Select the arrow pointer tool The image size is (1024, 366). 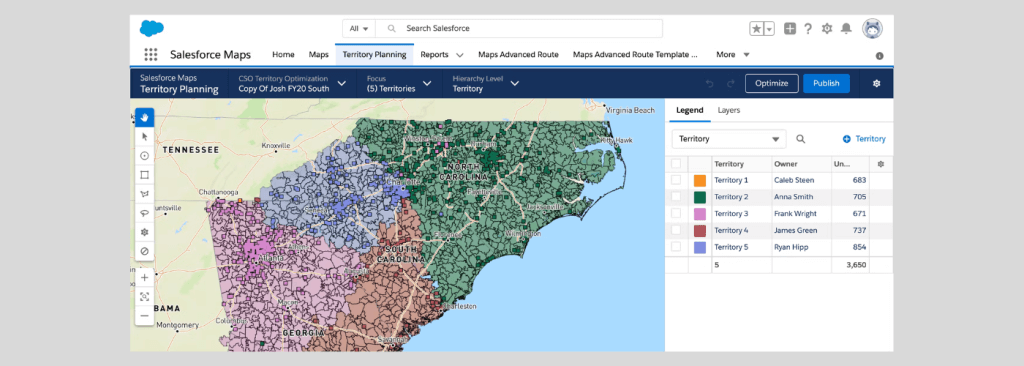point(144,136)
